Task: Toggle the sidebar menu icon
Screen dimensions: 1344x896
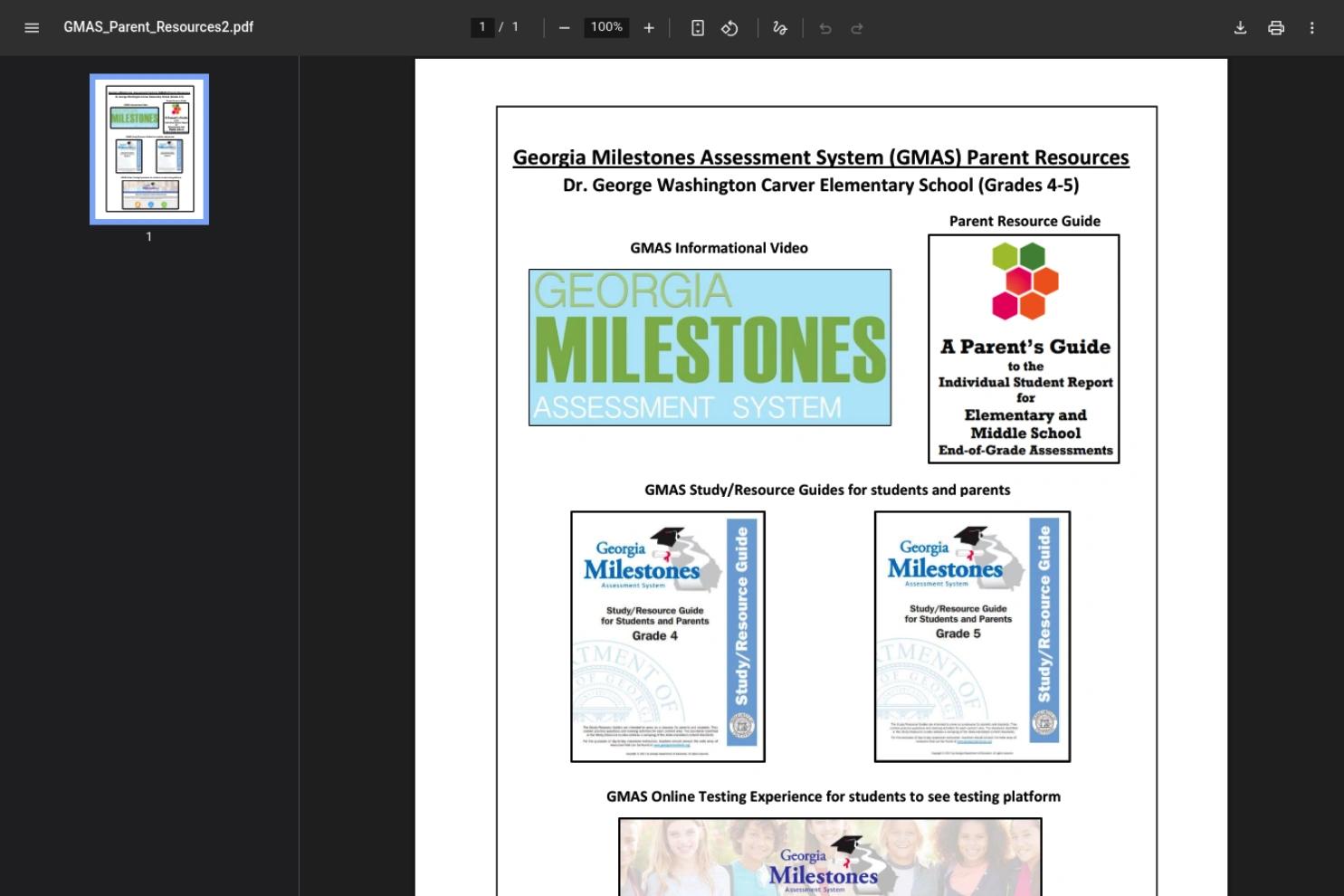Action: tap(32, 27)
